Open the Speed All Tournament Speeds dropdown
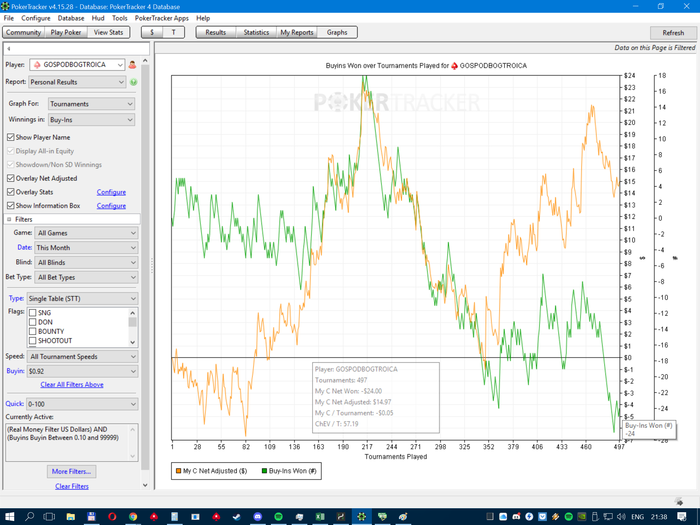This screenshot has width=700, height=525. point(82,356)
